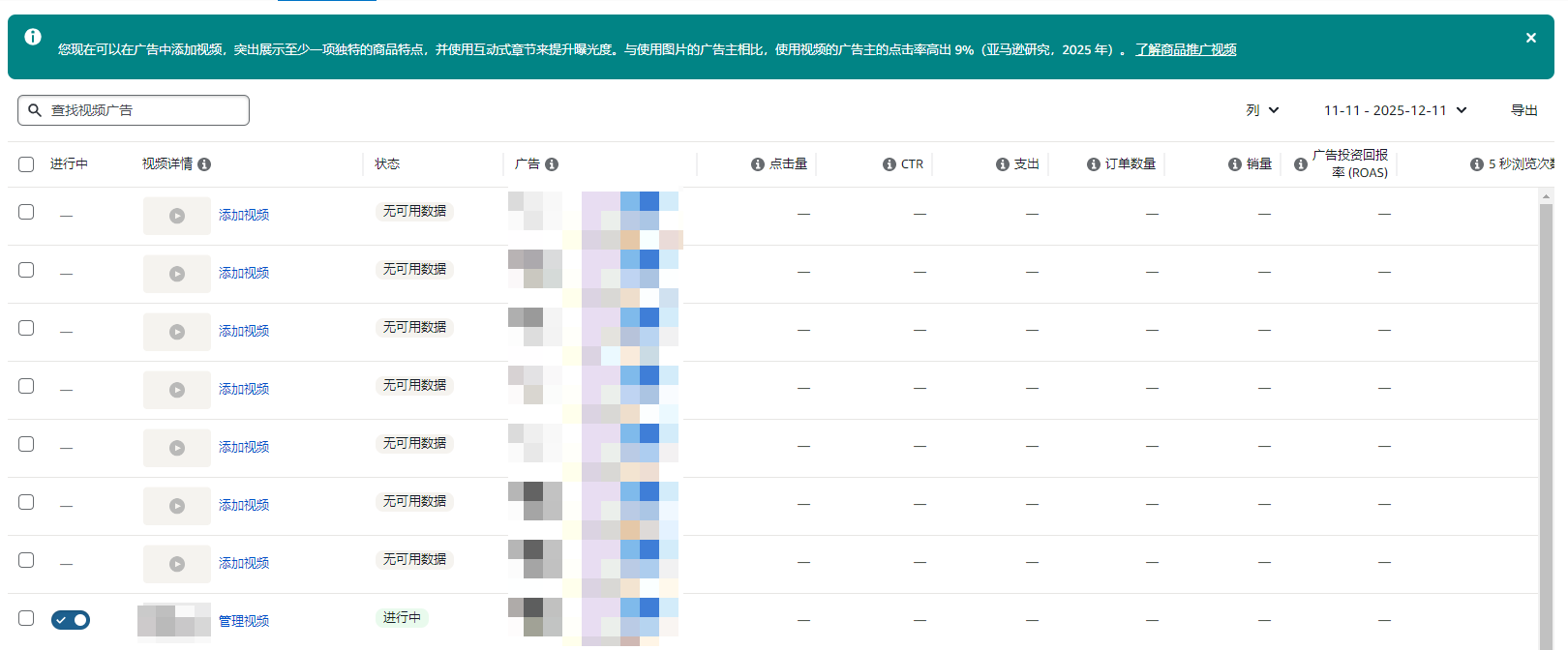Click the info icon beside 点击量 column
Image resolution: width=1568 pixels, height=650 pixels.
(758, 164)
